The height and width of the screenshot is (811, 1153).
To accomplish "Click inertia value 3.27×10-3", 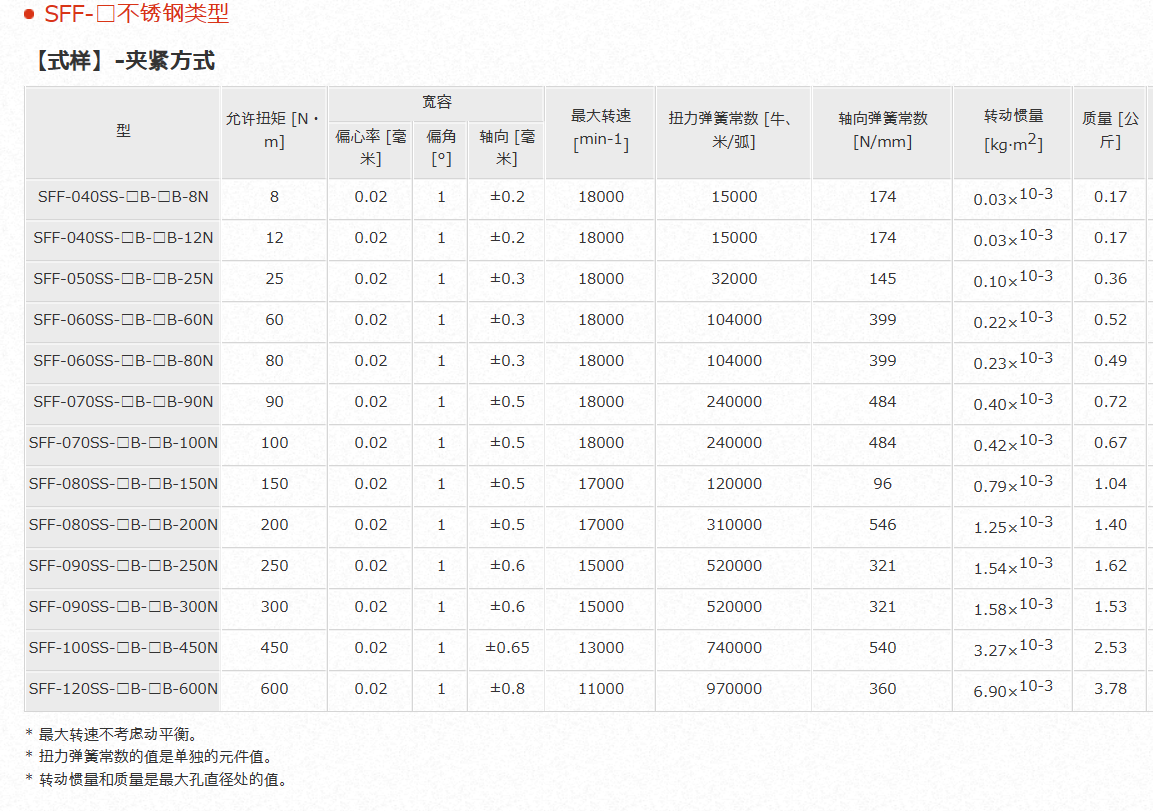I will (1013, 648).
